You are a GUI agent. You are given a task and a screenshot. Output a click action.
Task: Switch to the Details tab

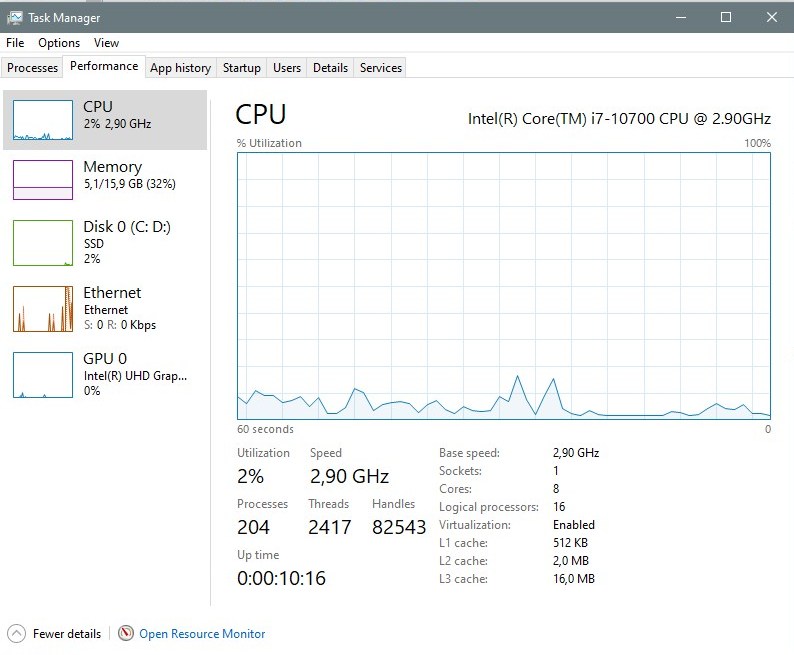(330, 68)
